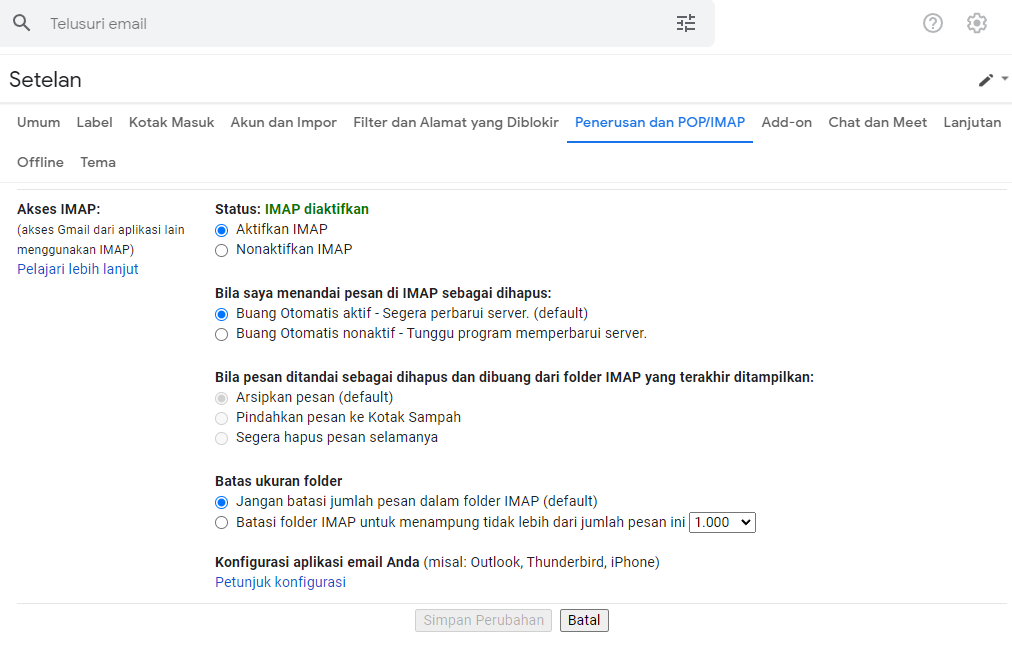Open the Tema settings tab
Viewport: 1012px width, 655px height.
click(98, 162)
